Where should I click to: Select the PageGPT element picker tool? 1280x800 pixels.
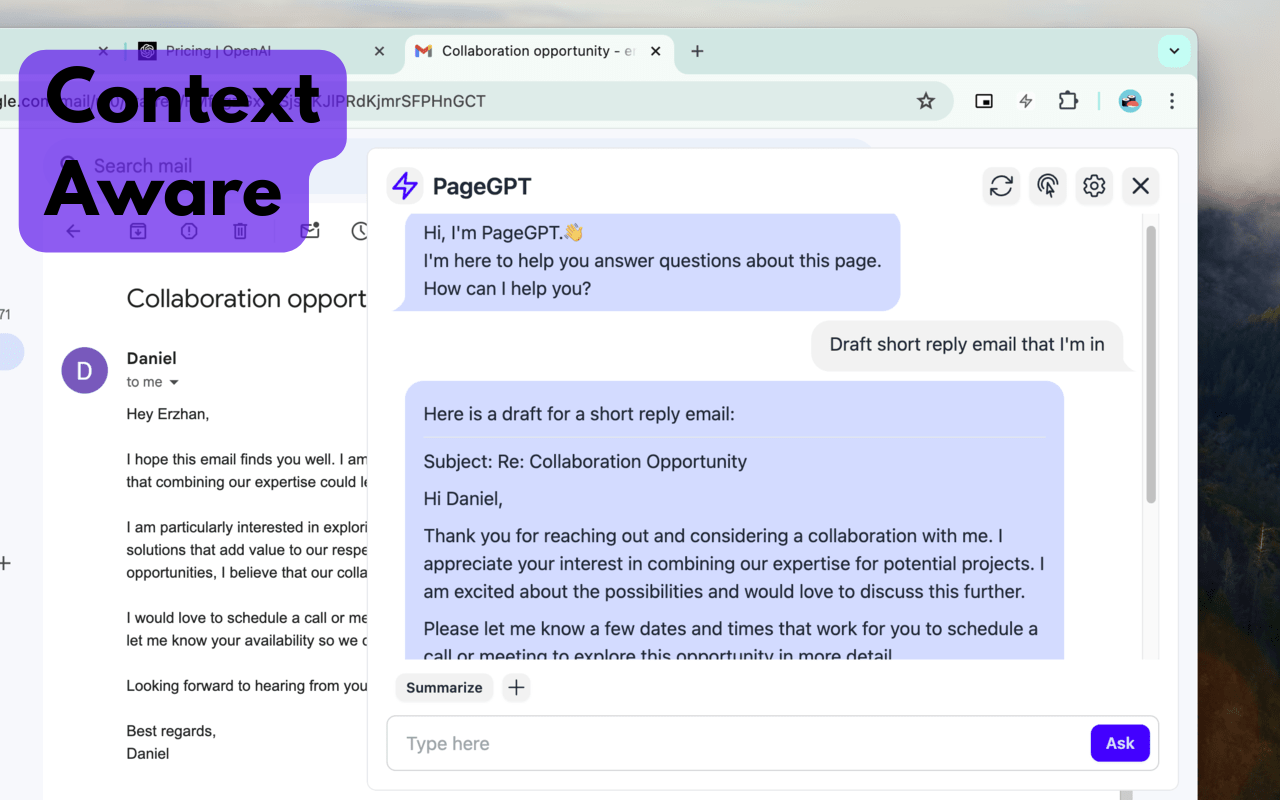point(1047,186)
